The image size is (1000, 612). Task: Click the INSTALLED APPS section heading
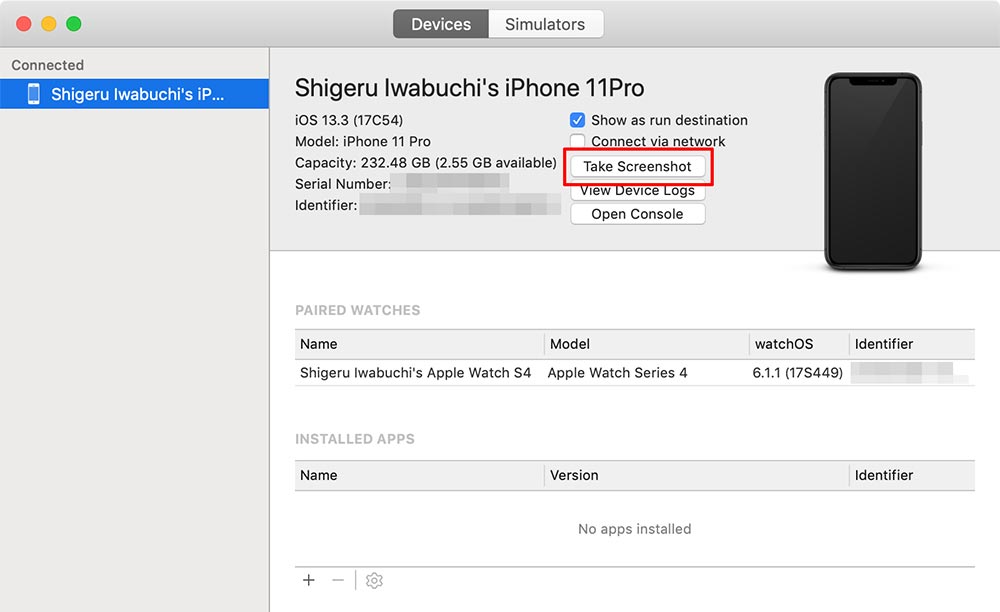pyautogui.click(x=355, y=439)
